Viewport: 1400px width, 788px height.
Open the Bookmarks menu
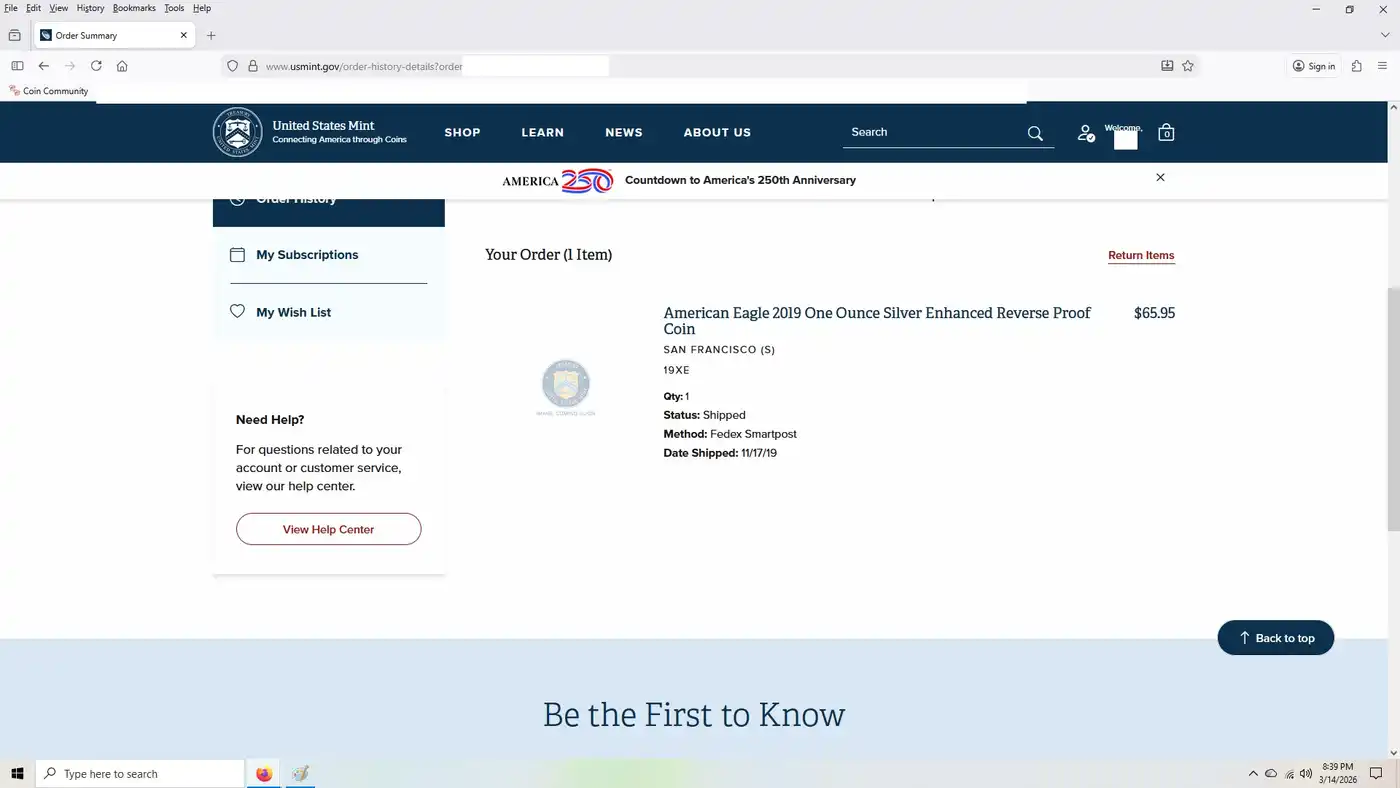[x=134, y=8]
